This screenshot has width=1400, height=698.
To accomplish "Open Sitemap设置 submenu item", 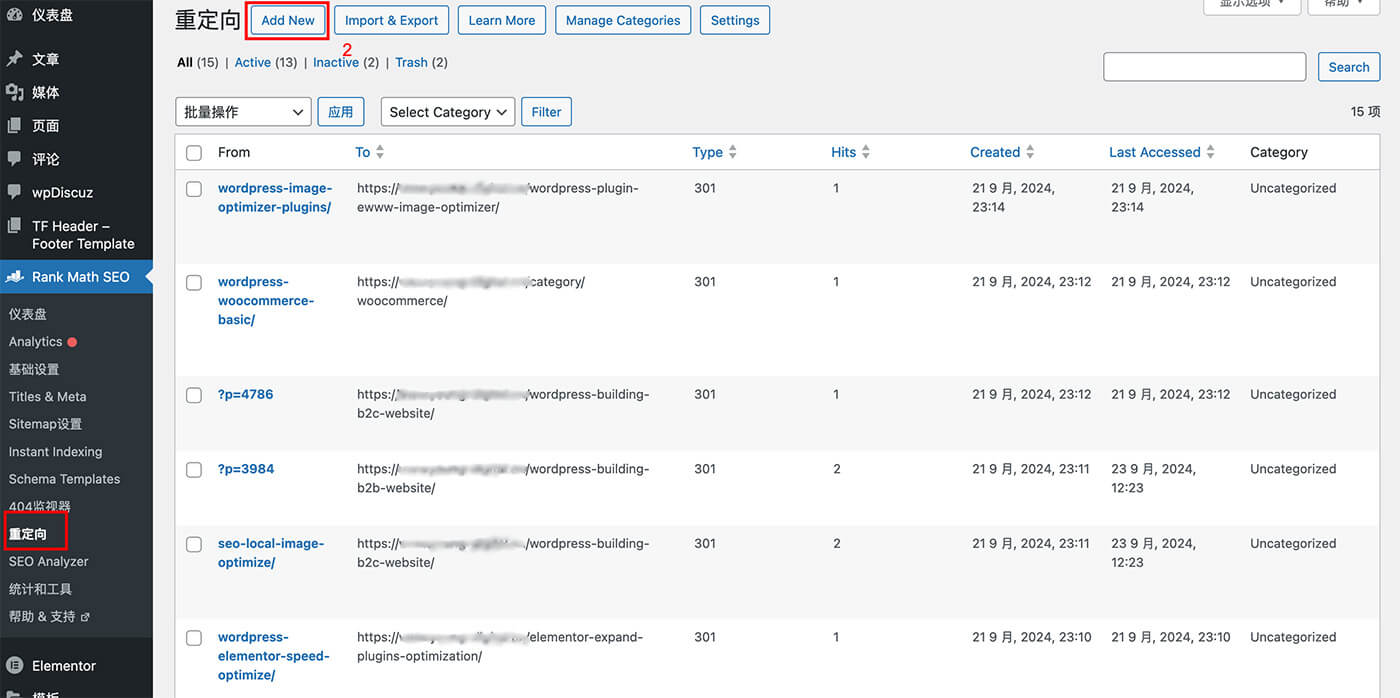I will tap(46, 424).
